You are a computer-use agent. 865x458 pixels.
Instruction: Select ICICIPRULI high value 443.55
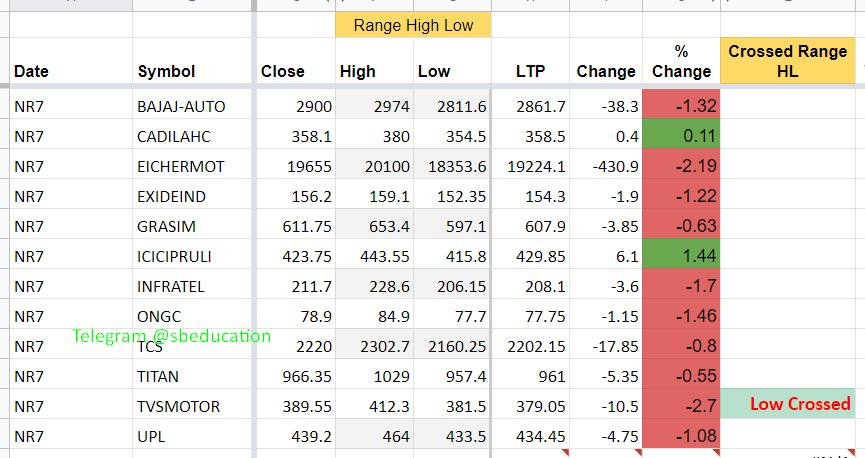click(x=375, y=255)
